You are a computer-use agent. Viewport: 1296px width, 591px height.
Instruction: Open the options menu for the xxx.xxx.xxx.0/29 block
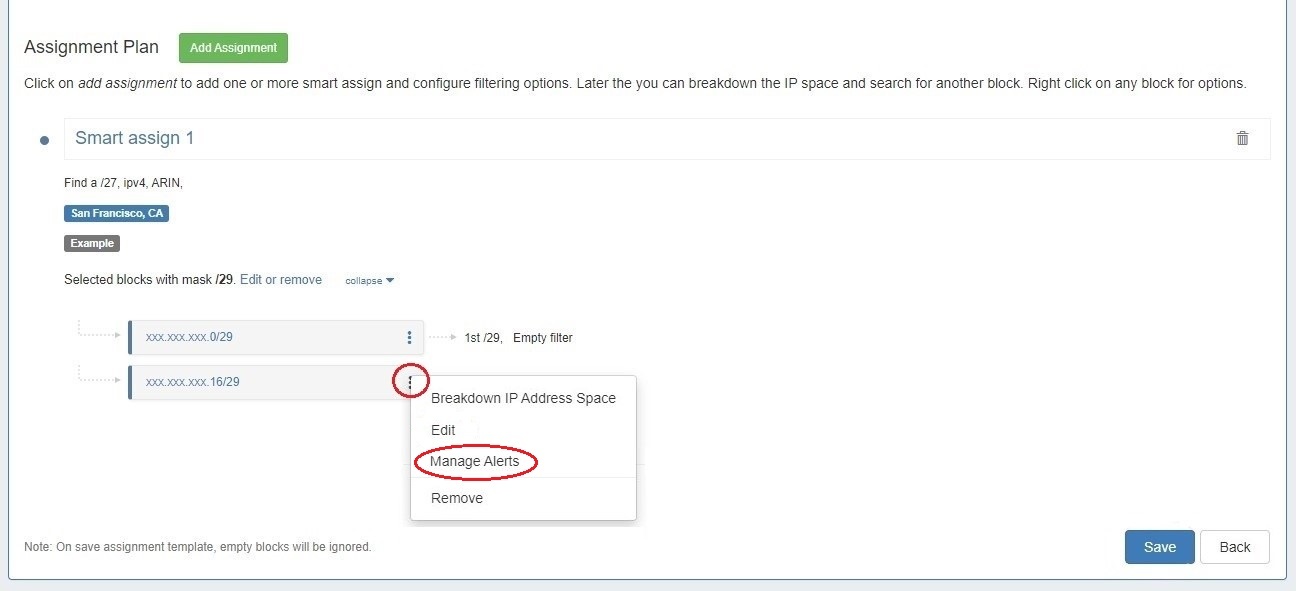(x=409, y=338)
